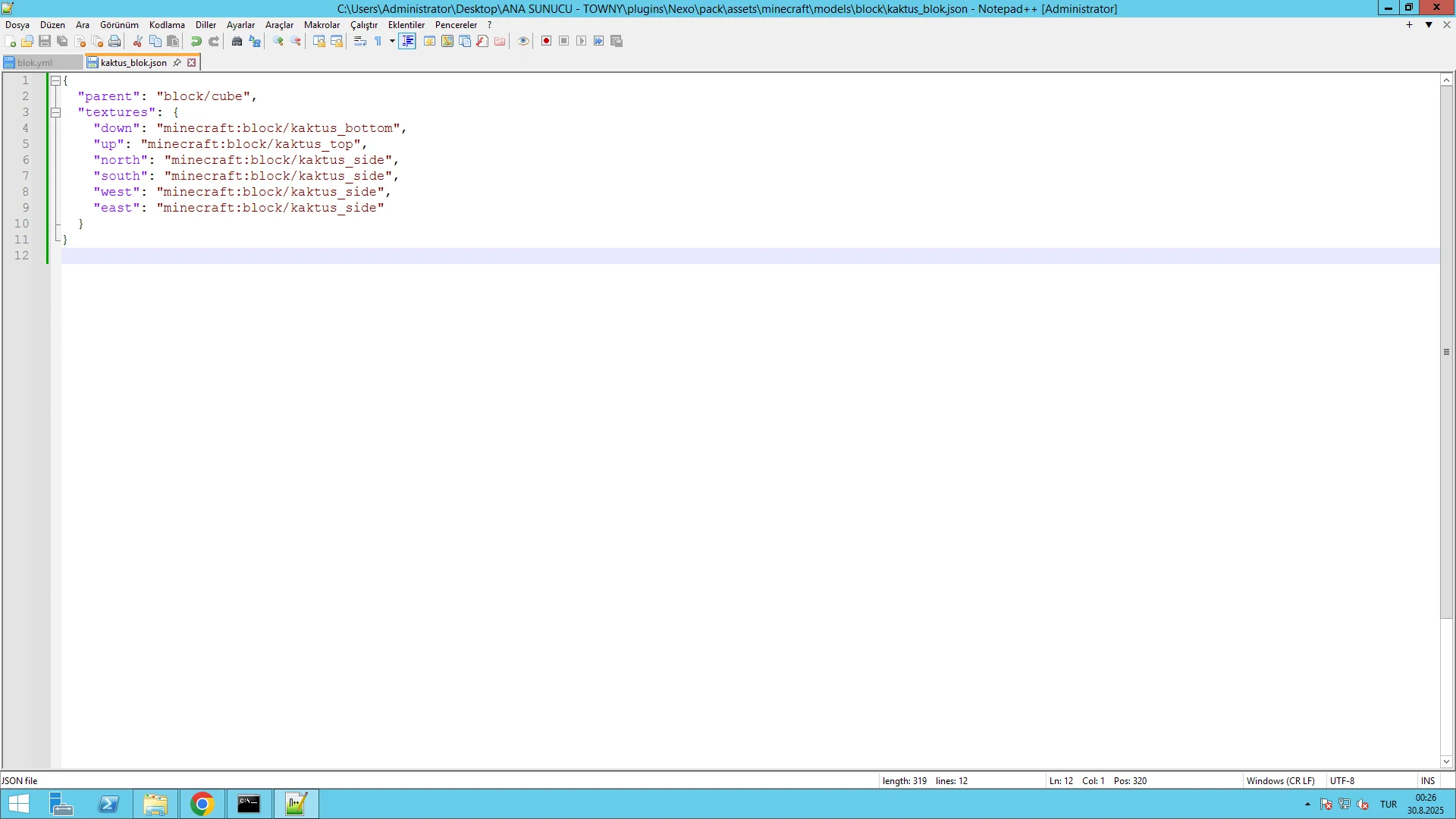Open the Ara menu
This screenshot has height=819, width=1456.
83,25
